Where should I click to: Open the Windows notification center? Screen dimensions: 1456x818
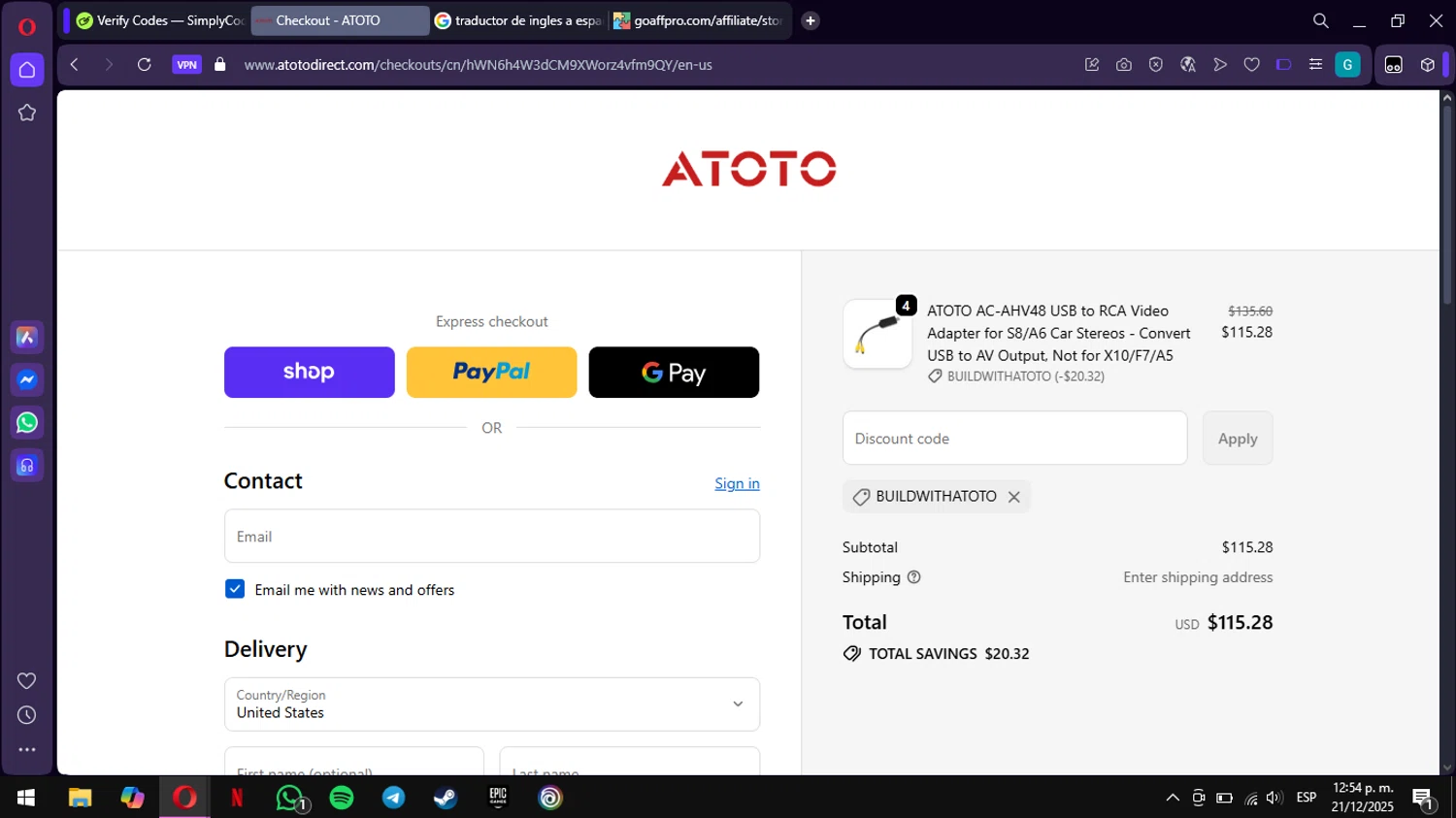tap(1424, 799)
